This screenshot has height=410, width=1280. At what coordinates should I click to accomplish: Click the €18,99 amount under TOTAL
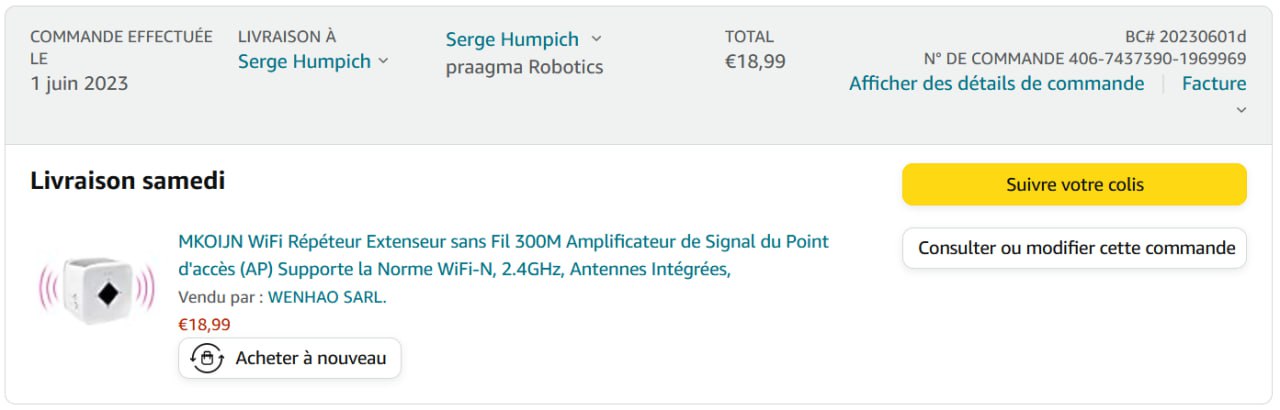(755, 62)
